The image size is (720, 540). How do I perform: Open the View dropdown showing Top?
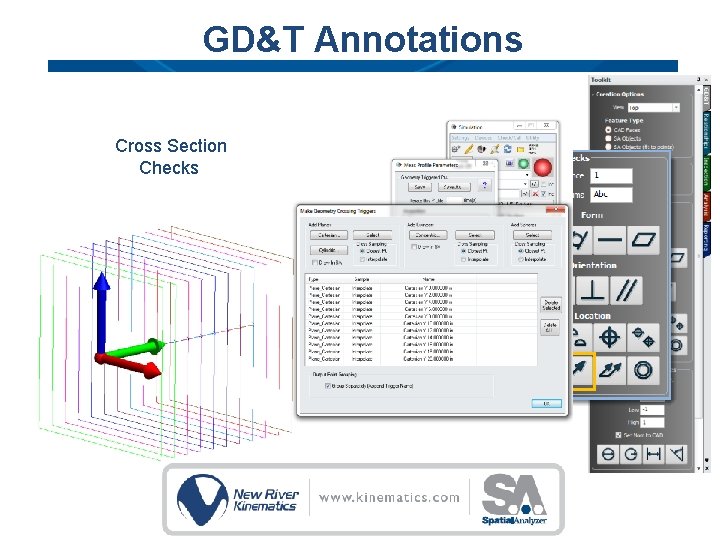653,107
